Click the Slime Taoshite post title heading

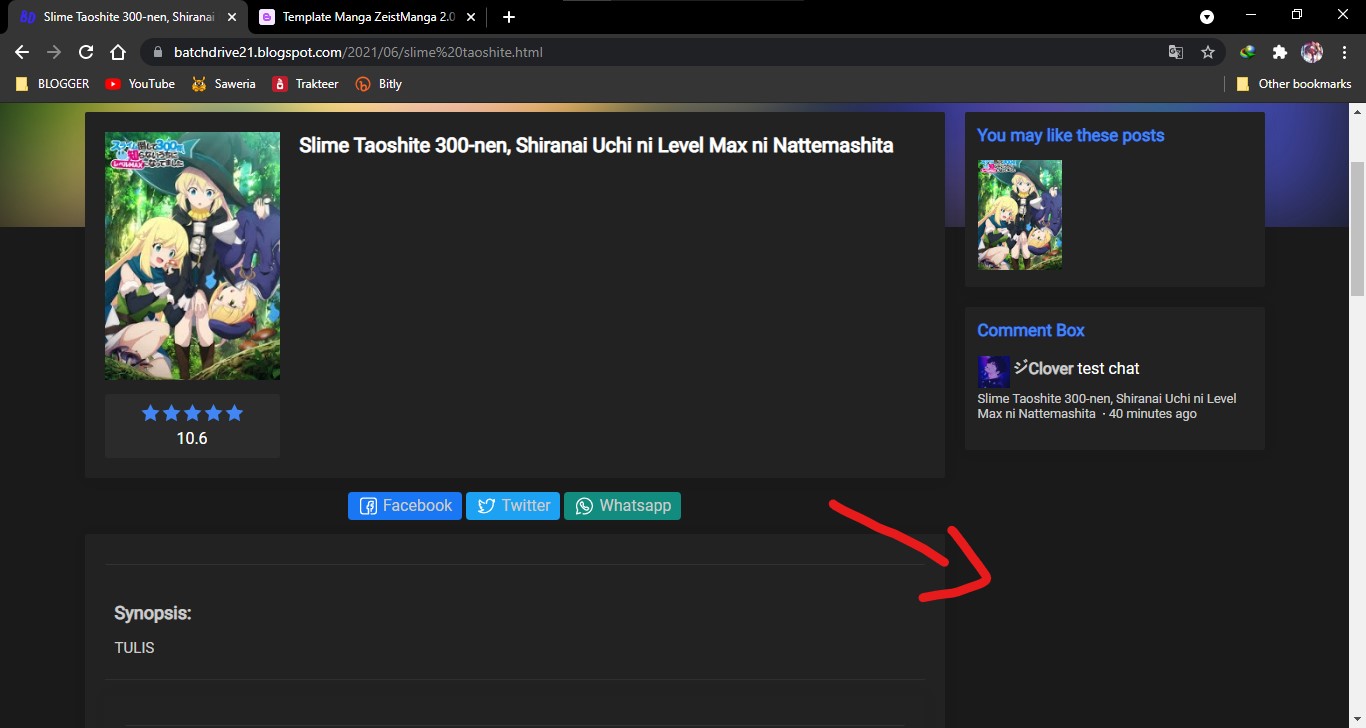(x=596, y=146)
